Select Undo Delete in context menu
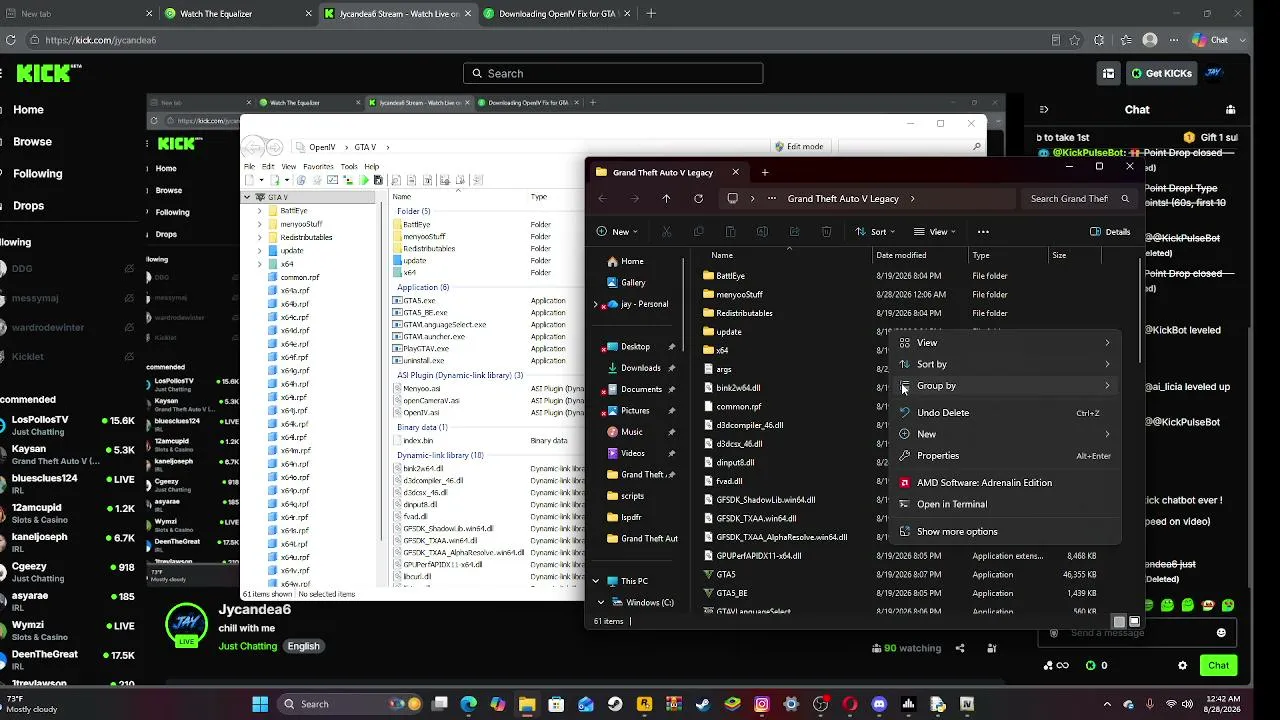This screenshot has height=720, width=1280. pyautogui.click(x=1005, y=413)
